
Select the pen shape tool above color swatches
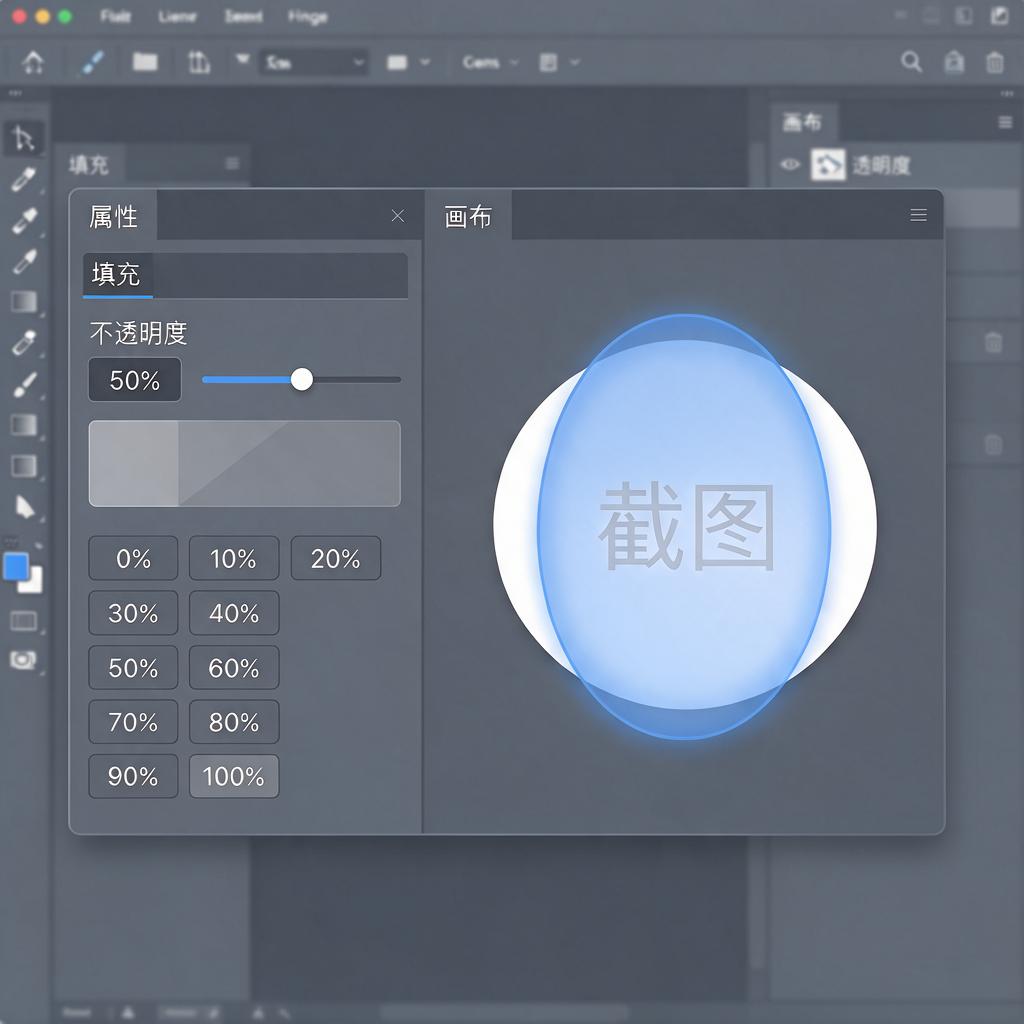pos(24,506)
